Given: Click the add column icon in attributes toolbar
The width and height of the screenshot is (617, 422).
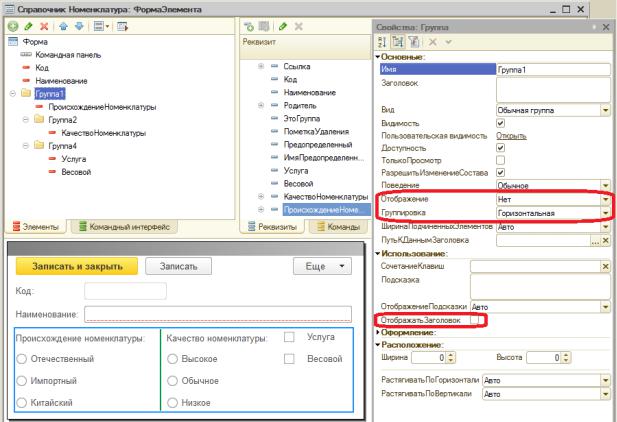Looking at the screenshot, I should 264,26.
